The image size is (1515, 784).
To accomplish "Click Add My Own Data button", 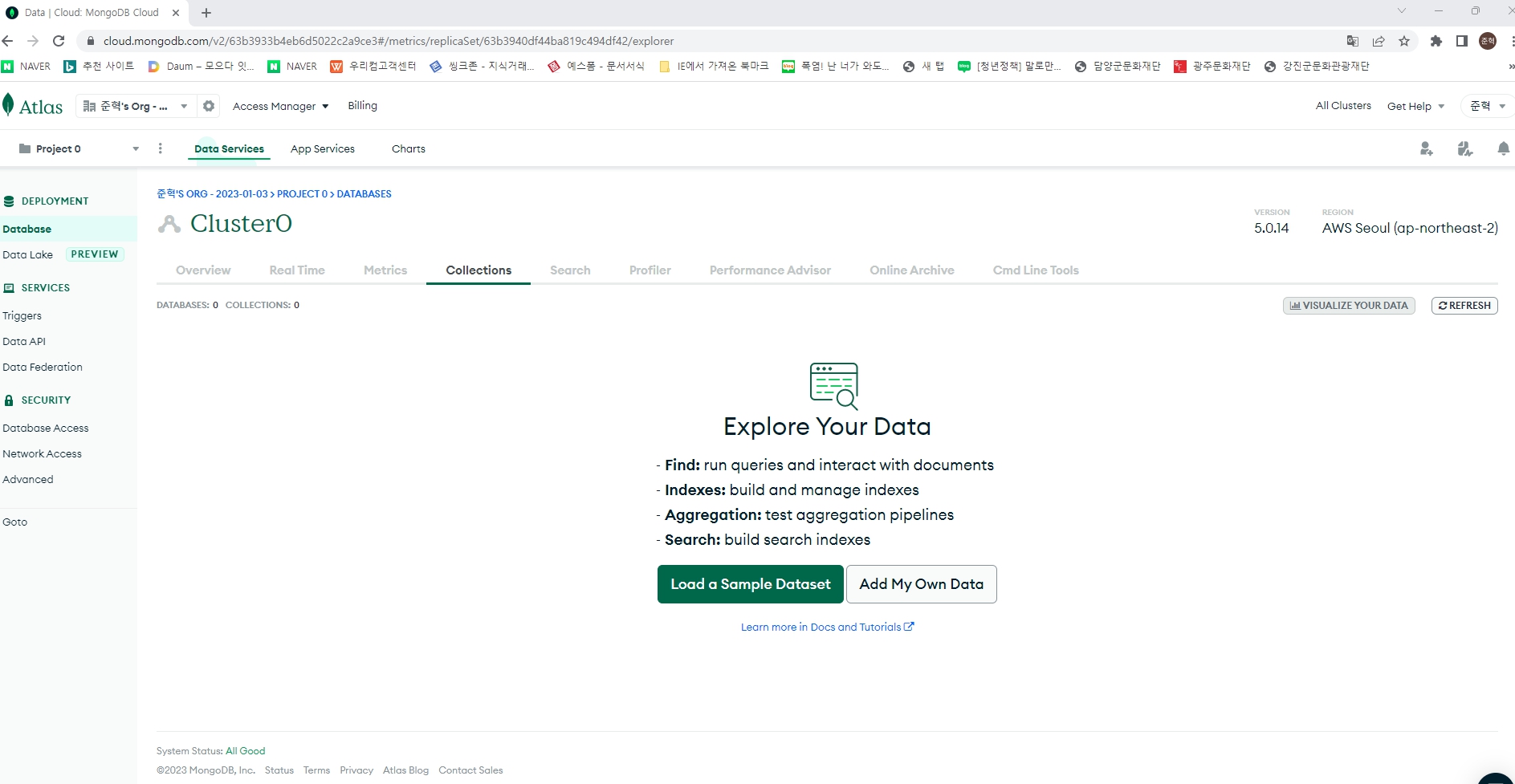I will 922,584.
